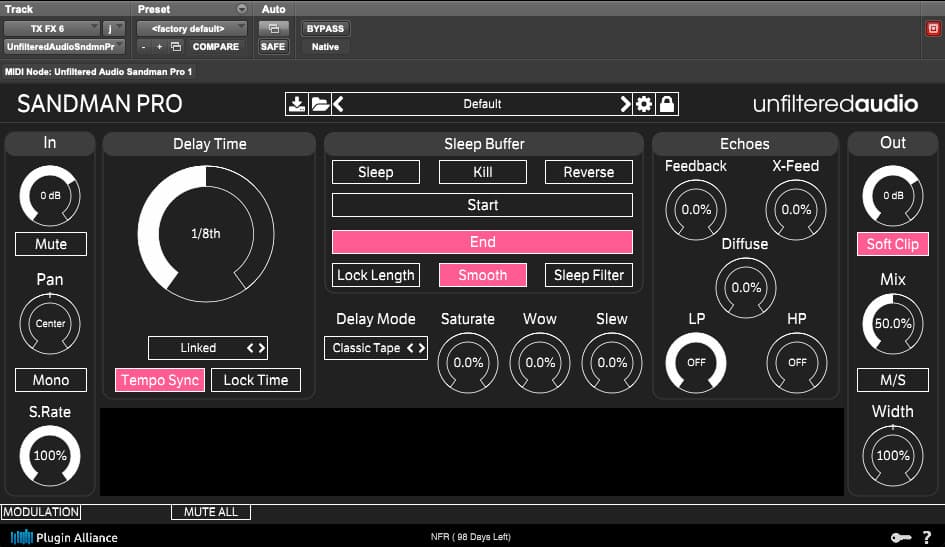The width and height of the screenshot is (945, 547).
Task: Open help with the question mark icon
Action: (927, 537)
